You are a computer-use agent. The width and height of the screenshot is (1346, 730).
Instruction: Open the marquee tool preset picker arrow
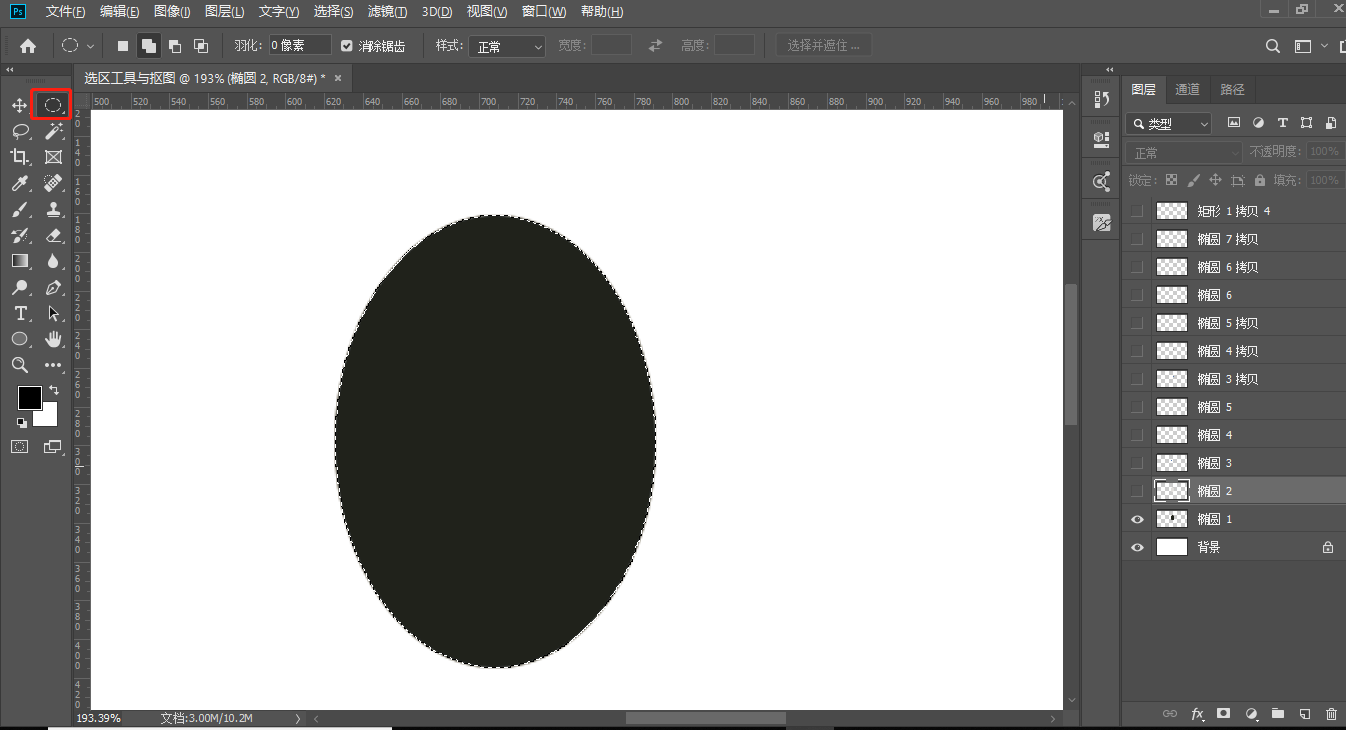point(91,46)
